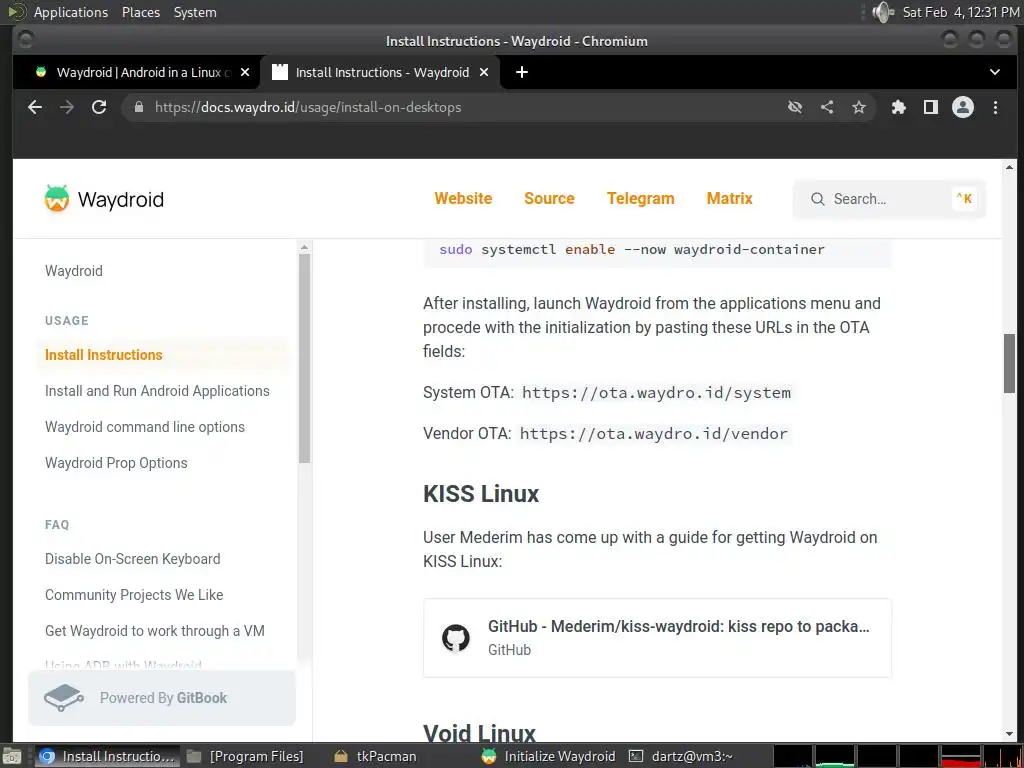The height and width of the screenshot is (768, 1024).
Task: Expand the tab search chevron
Action: pos(995,72)
